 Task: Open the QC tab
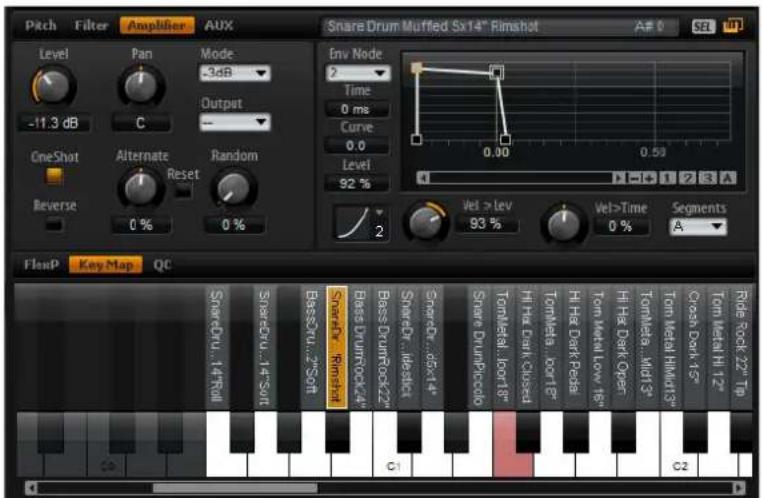coord(162,265)
